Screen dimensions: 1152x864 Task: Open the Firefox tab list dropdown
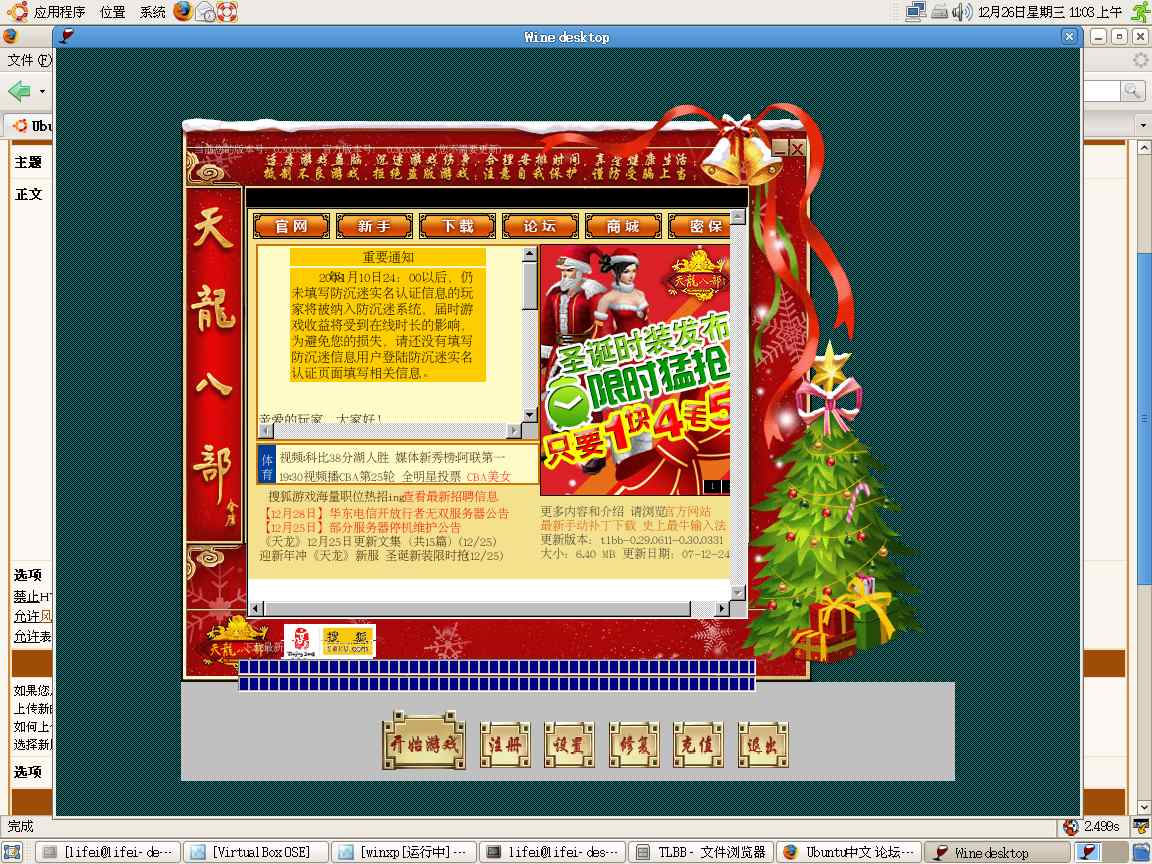coord(1142,126)
